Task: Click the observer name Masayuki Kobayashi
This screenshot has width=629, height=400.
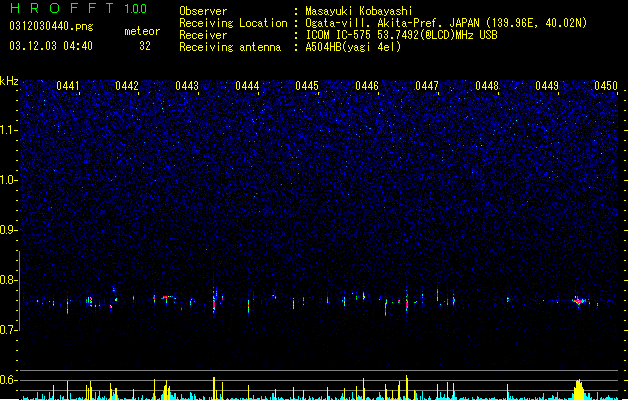Action: [x=359, y=11]
